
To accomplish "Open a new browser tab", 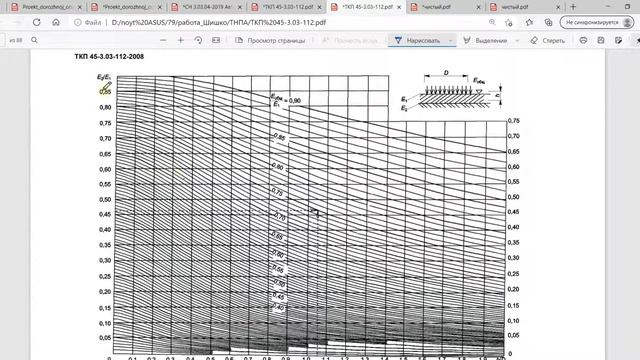I will tap(573, 7).
